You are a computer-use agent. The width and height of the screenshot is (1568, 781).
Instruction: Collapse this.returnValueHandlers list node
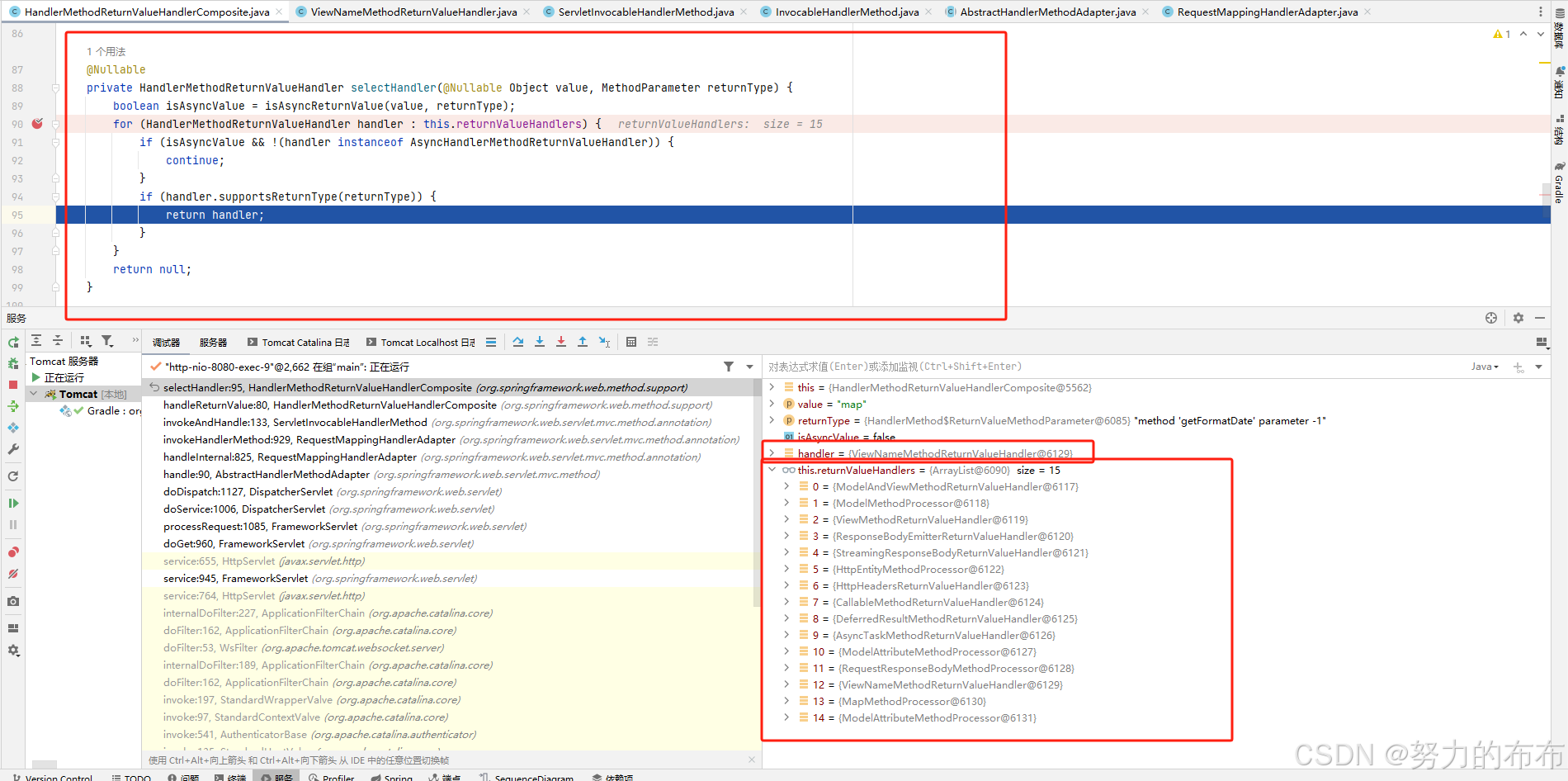772,470
